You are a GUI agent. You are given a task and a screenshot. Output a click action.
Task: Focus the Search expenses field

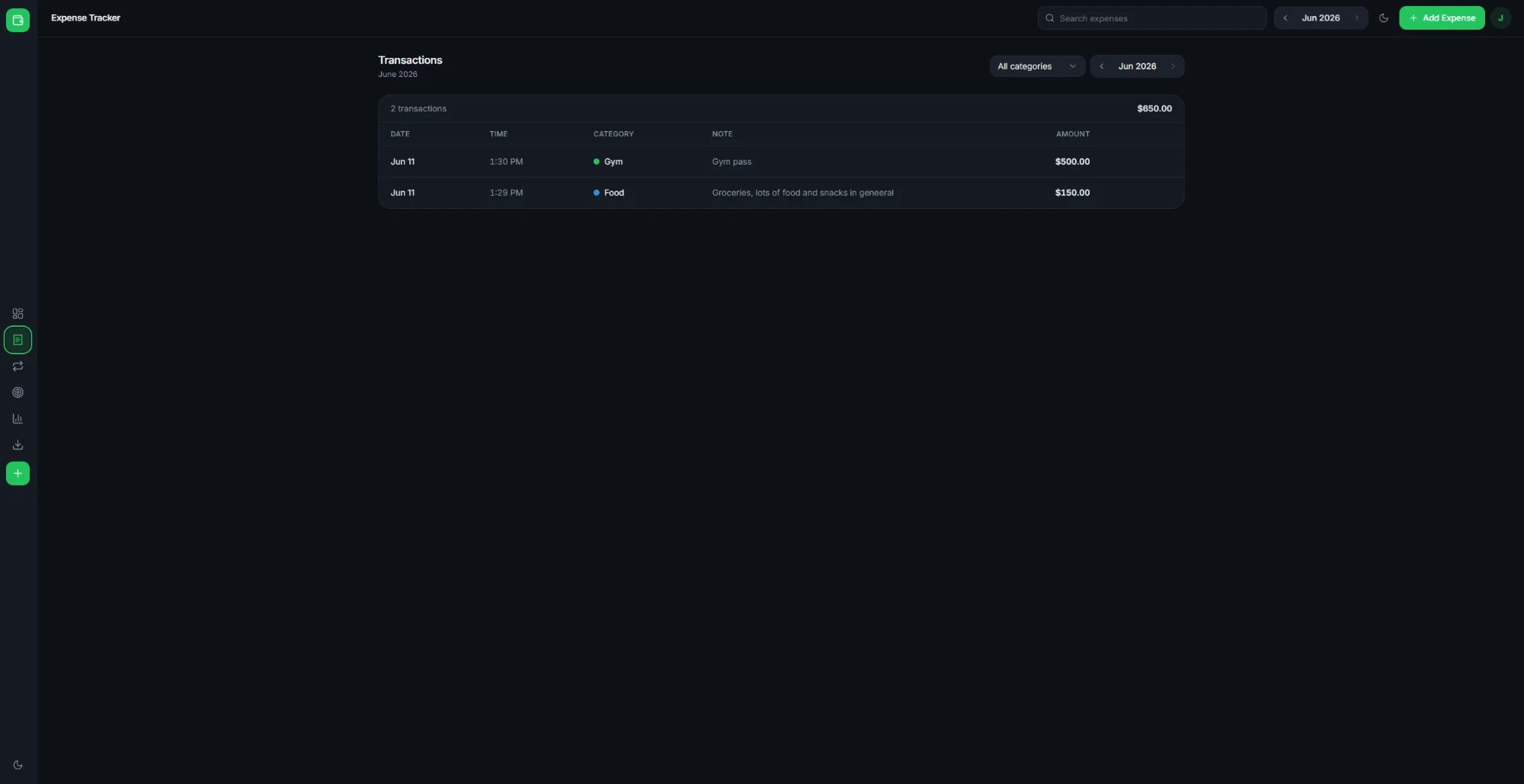[x=1151, y=18]
